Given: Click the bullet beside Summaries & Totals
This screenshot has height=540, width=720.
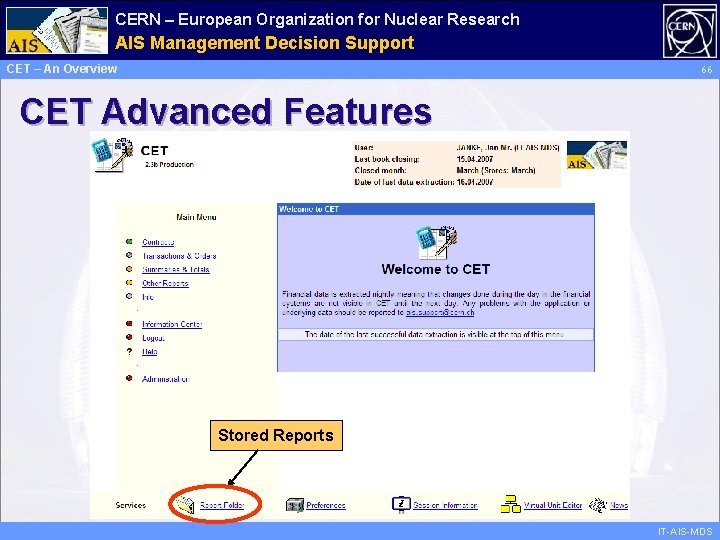Looking at the screenshot, I should pyautogui.click(x=129, y=269).
